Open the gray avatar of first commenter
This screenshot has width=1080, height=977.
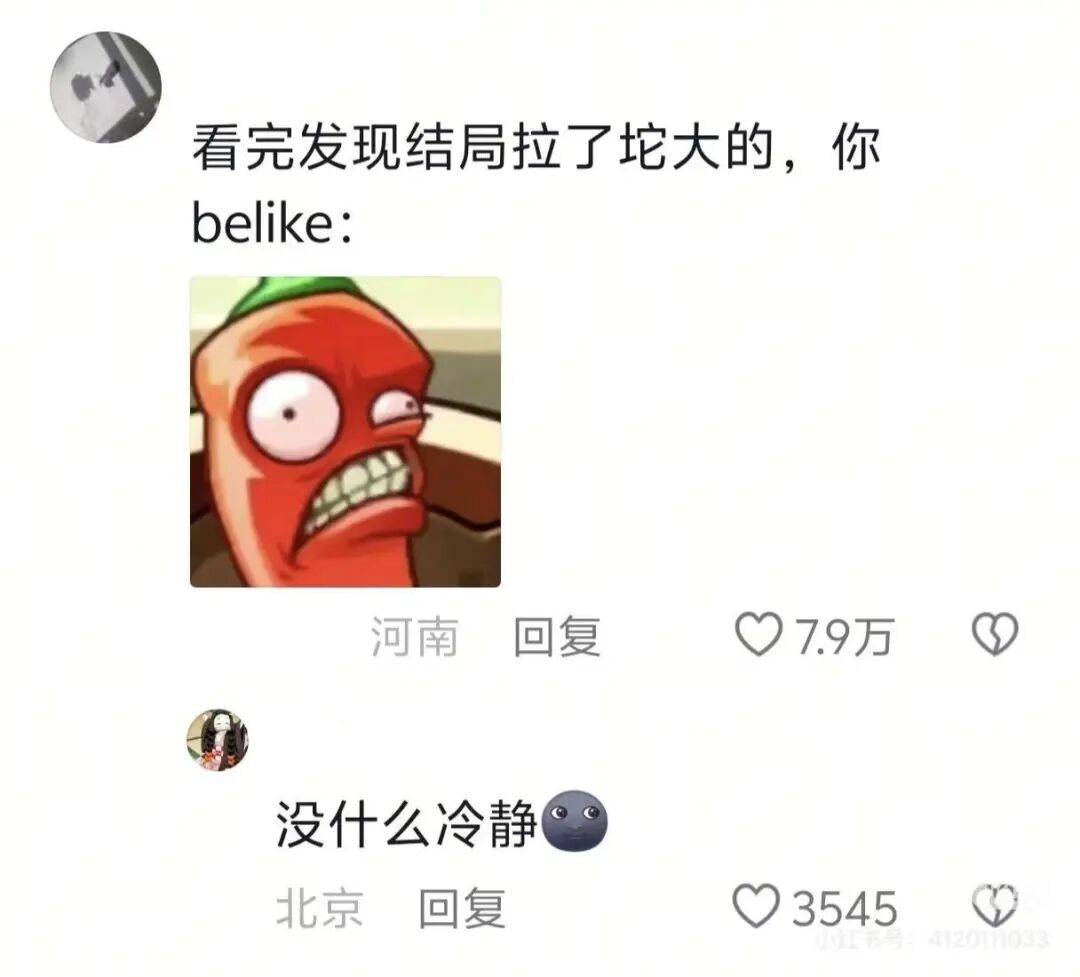[105, 87]
